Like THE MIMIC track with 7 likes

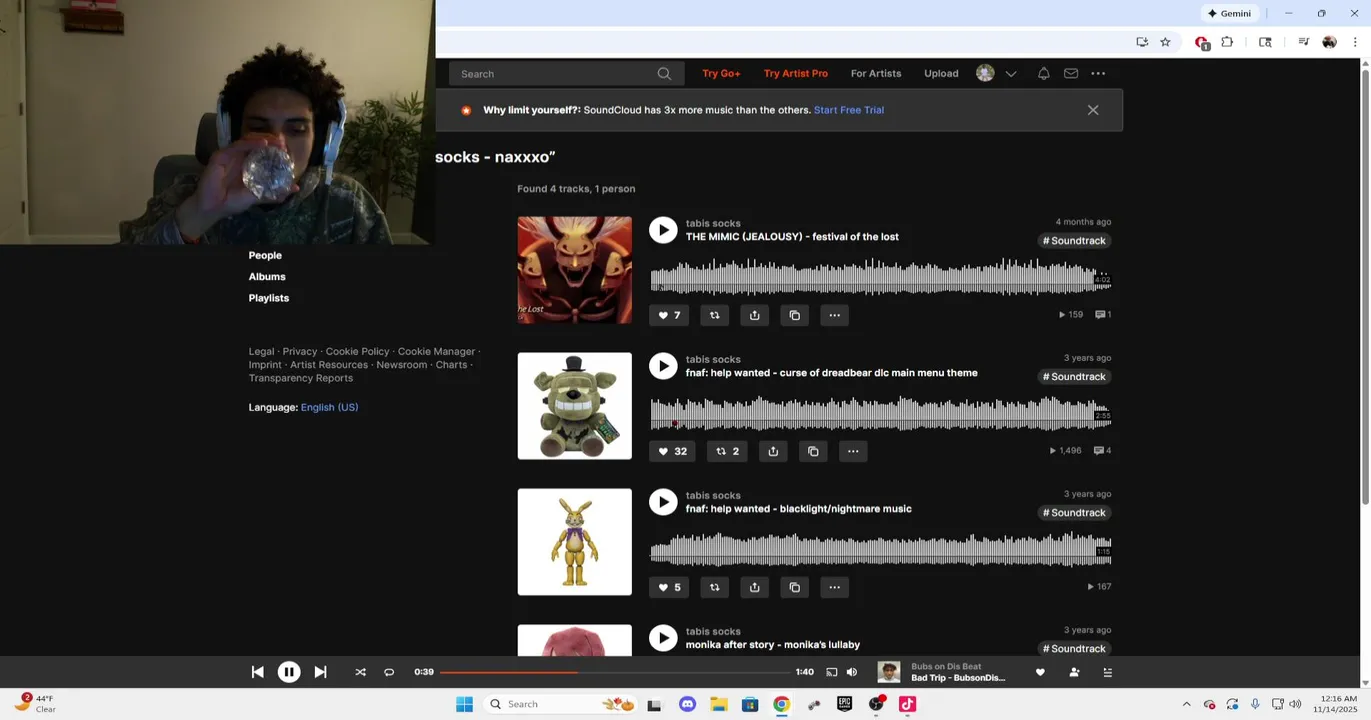click(x=669, y=315)
